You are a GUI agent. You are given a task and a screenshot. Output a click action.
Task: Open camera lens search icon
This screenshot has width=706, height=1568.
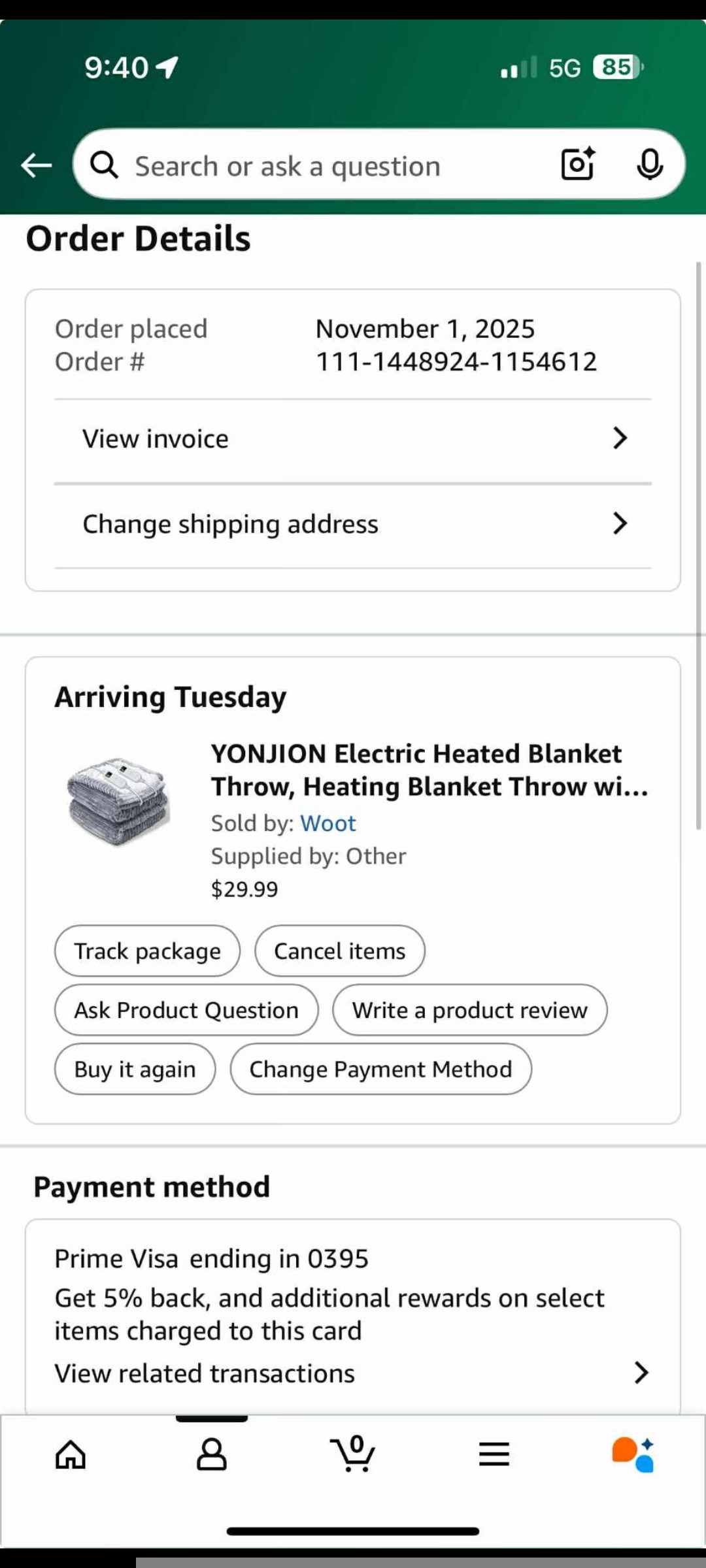[x=578, y=164]
